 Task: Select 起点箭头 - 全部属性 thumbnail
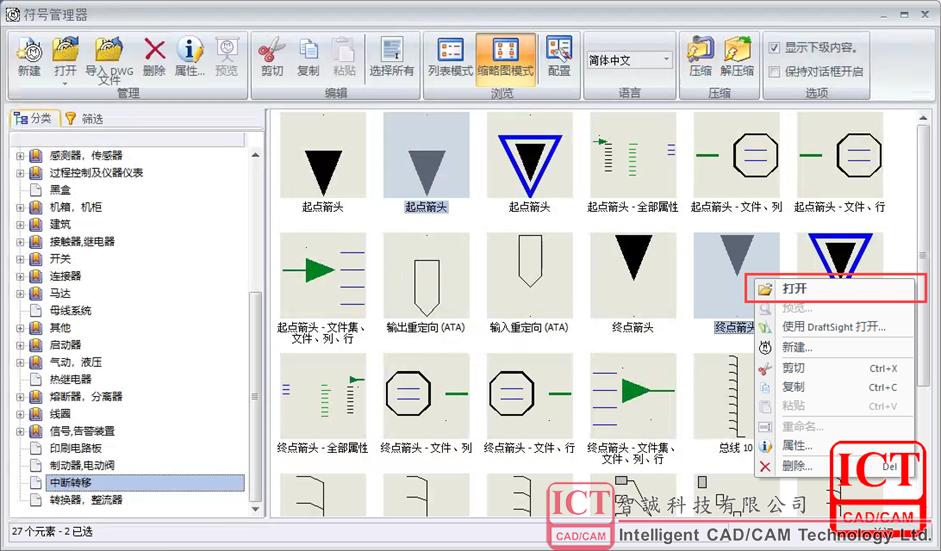(x=633, y=155)
